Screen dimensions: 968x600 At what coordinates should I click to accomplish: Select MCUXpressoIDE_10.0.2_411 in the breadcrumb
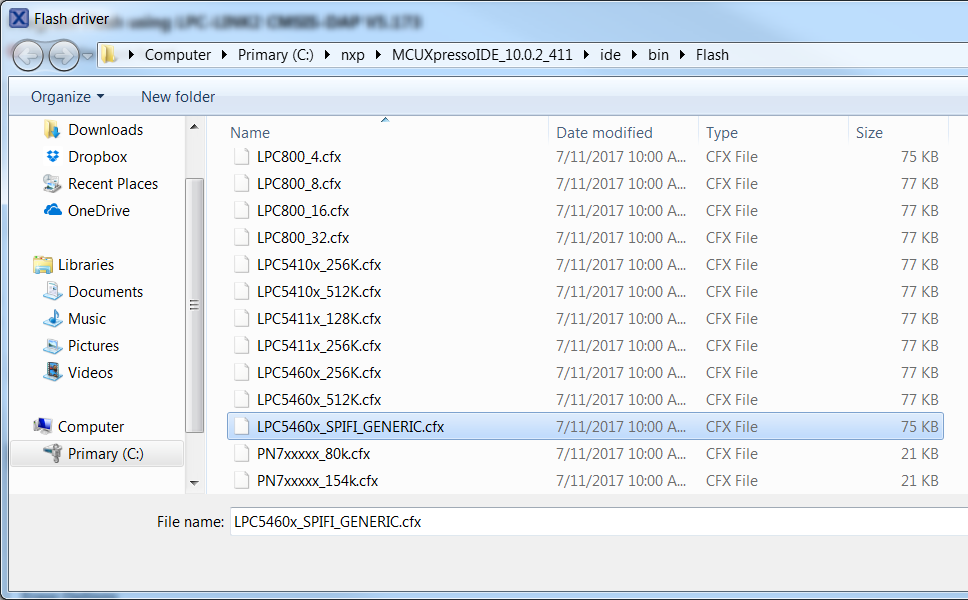(482, 55)
